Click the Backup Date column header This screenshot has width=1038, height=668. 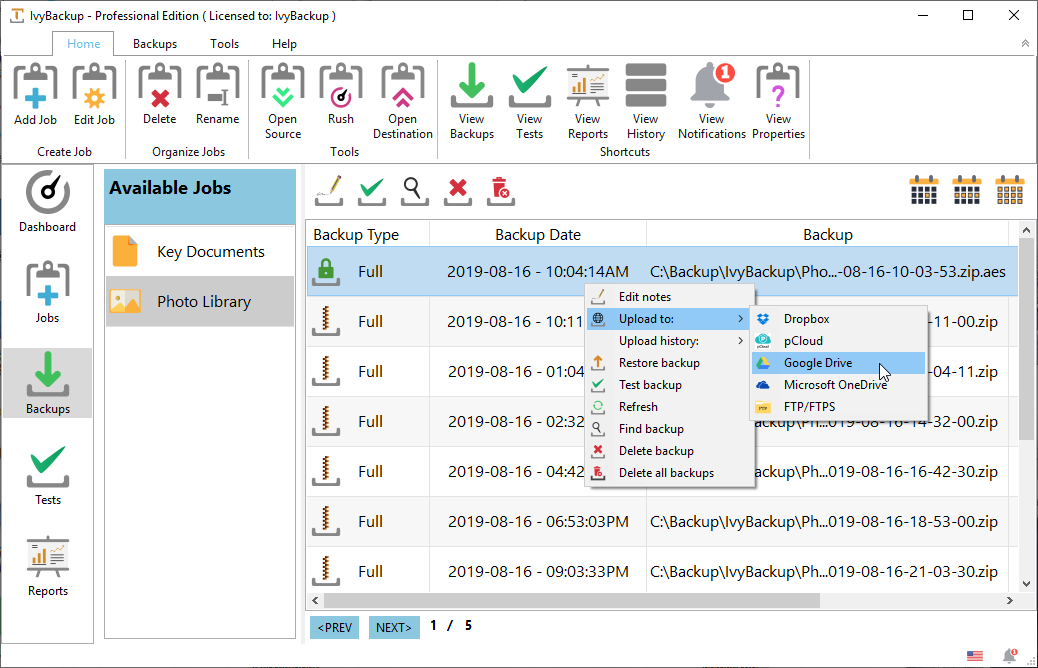pos(538,235)
